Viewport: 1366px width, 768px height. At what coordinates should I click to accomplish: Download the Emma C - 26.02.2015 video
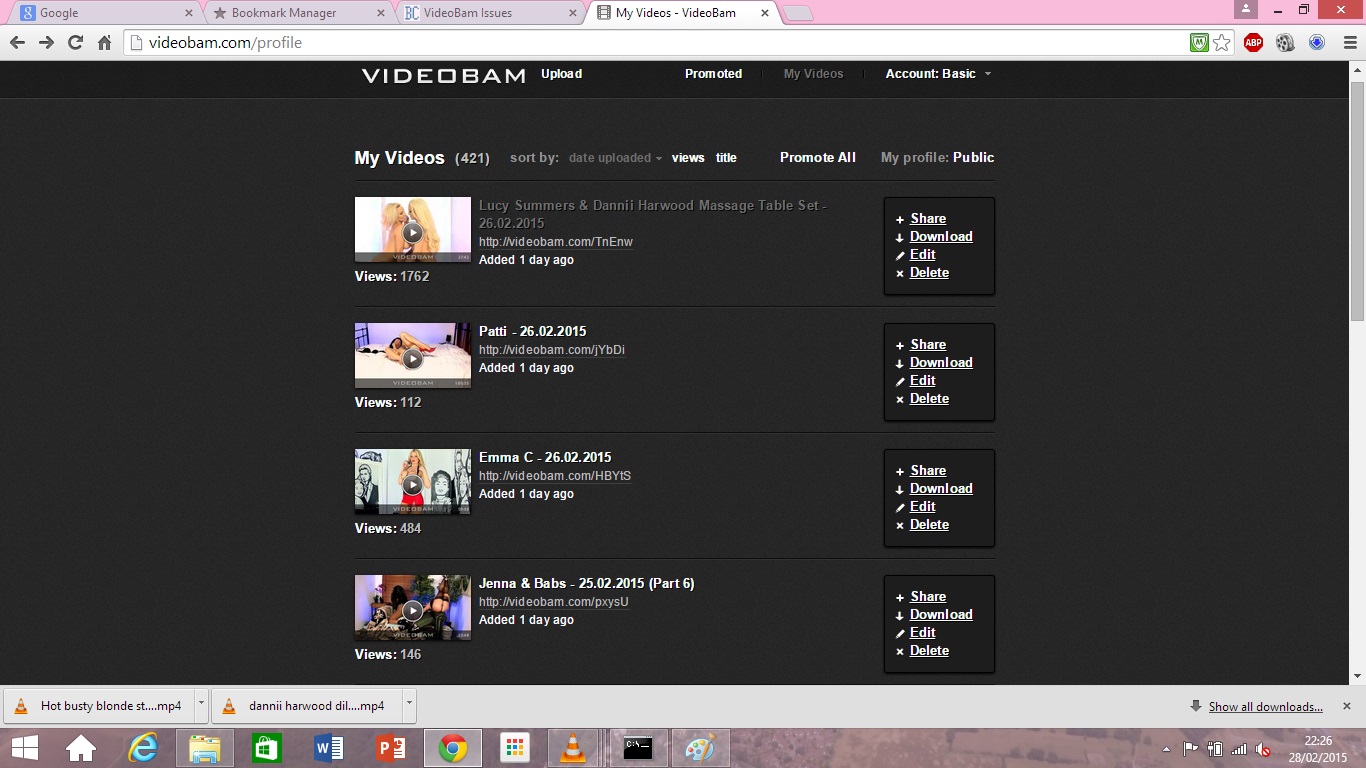tap(941, 489)
